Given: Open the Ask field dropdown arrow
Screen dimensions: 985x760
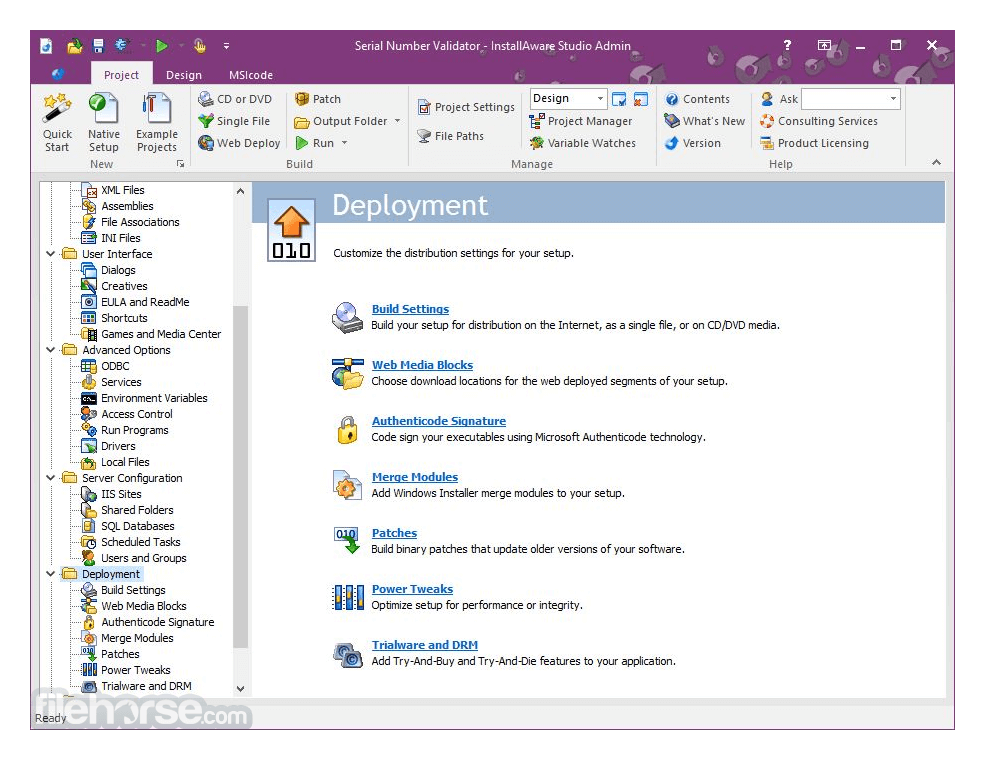Looking at the screenshot, I should [x=893, y=99].
